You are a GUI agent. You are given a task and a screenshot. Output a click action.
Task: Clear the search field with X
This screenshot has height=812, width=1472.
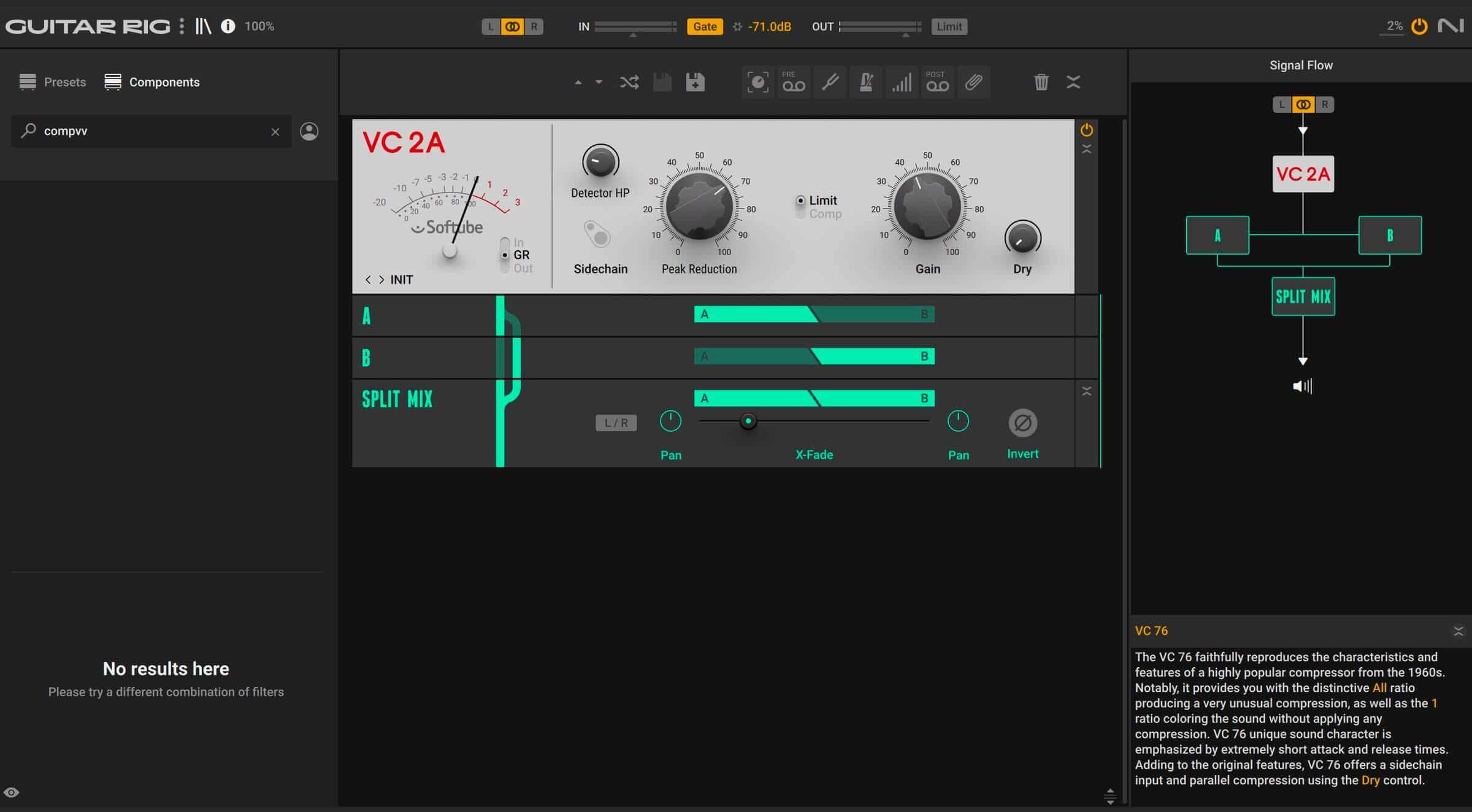click(275, 132)
